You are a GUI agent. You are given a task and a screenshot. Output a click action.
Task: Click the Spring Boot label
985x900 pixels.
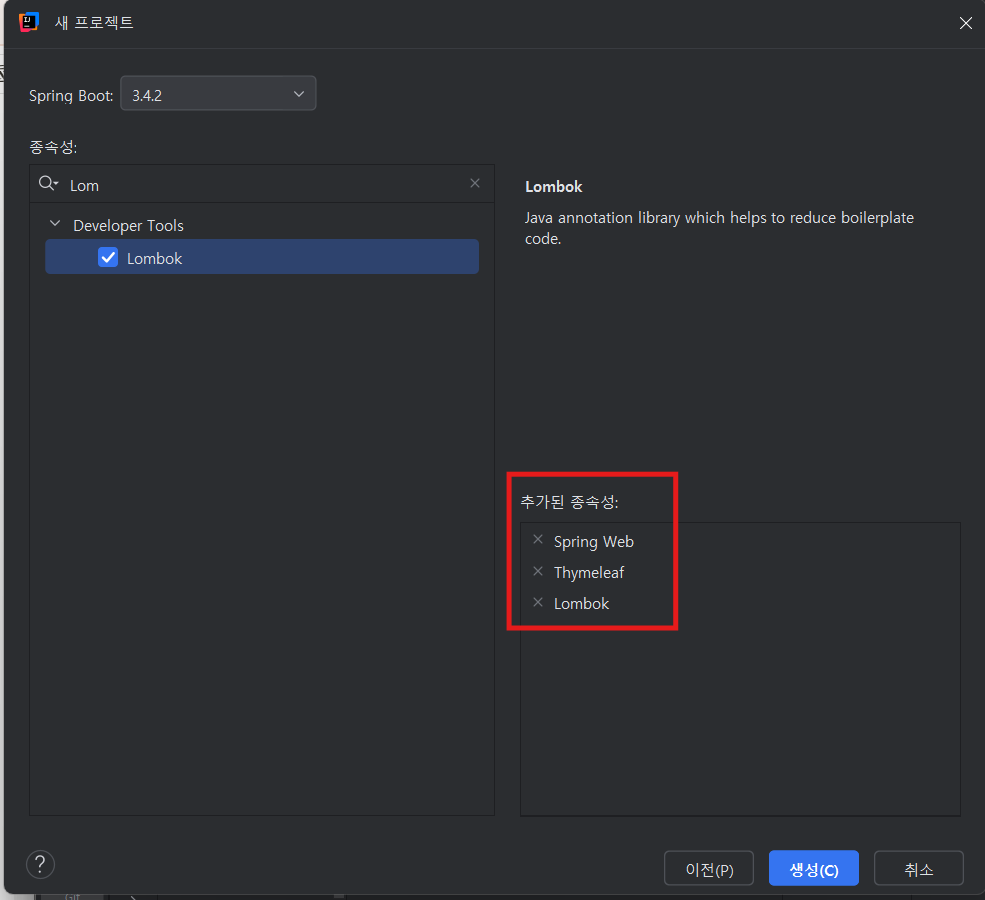[71, 95]
